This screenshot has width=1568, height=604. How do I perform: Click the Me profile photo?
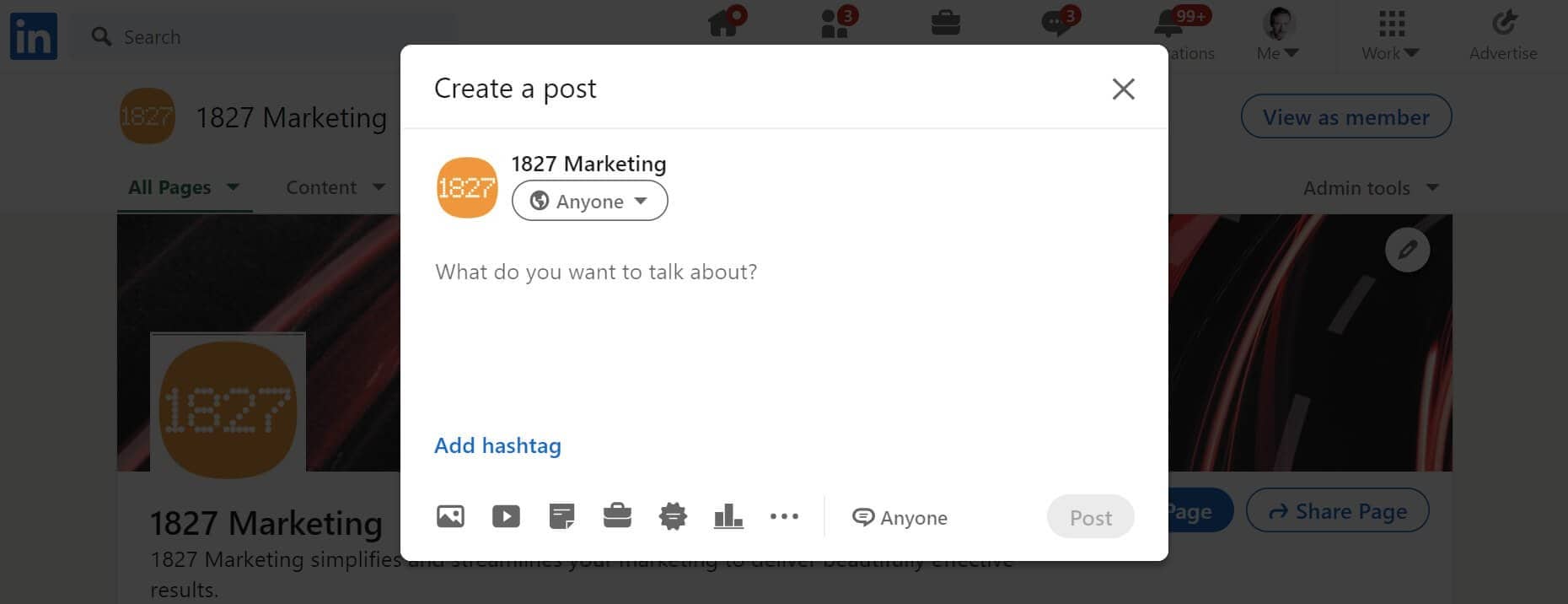pos(1278,23)
